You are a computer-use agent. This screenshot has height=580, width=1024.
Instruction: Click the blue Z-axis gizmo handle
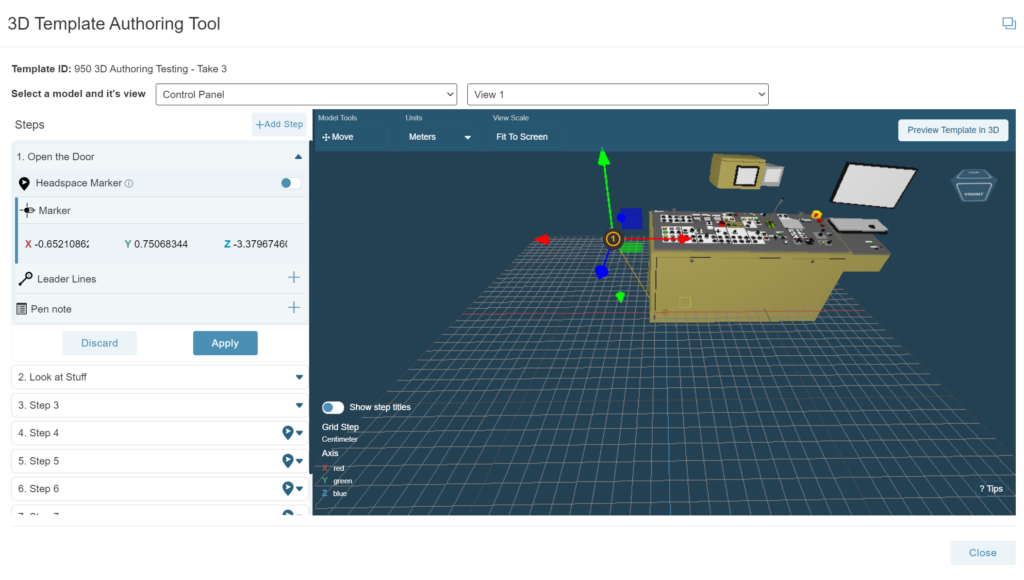tap(601, 271)
